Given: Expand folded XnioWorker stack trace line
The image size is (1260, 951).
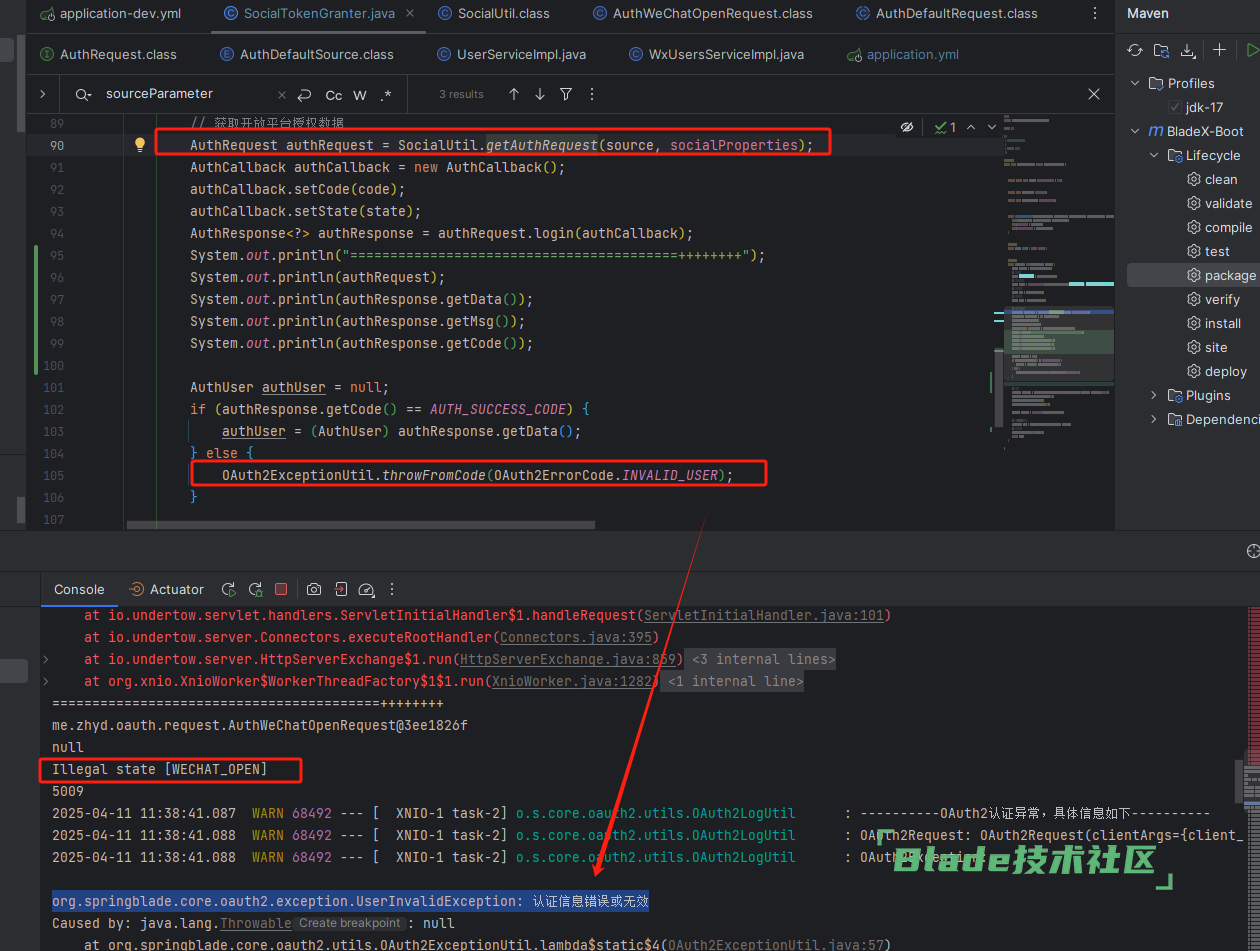Looking at the screenshot, I should coord(45,681).
